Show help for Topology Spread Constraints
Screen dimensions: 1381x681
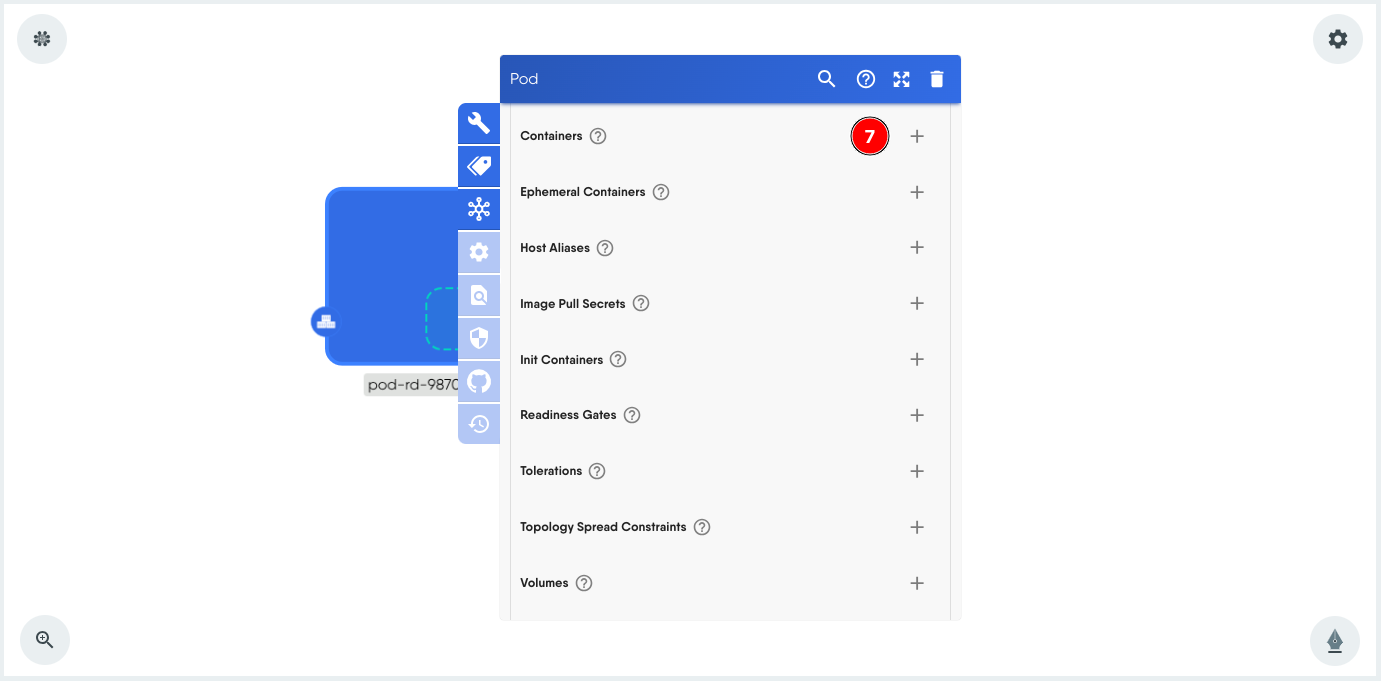point(702,527)
